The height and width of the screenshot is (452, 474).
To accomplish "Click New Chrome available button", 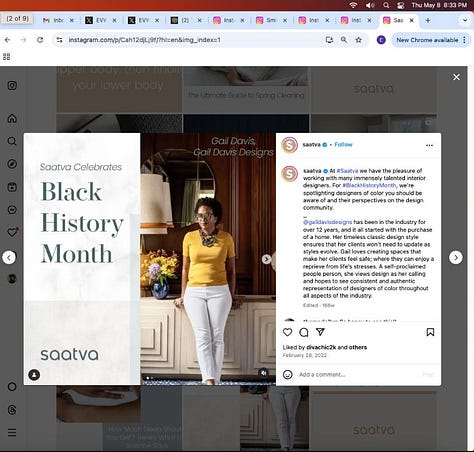I will point(431,40).
